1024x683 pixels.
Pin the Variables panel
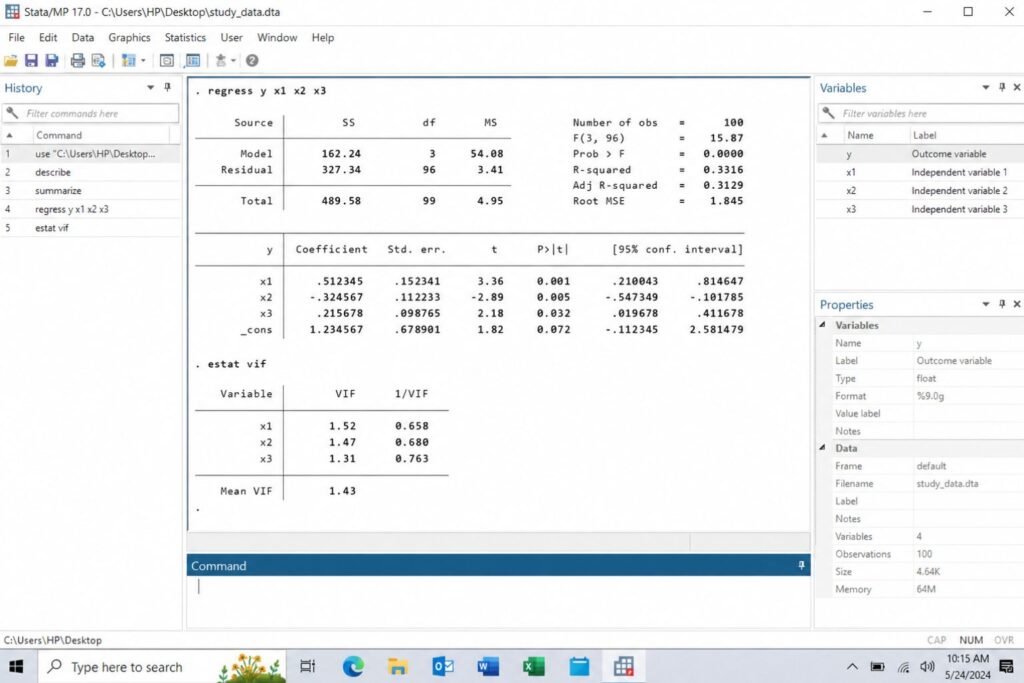(x=1002, y=87)
